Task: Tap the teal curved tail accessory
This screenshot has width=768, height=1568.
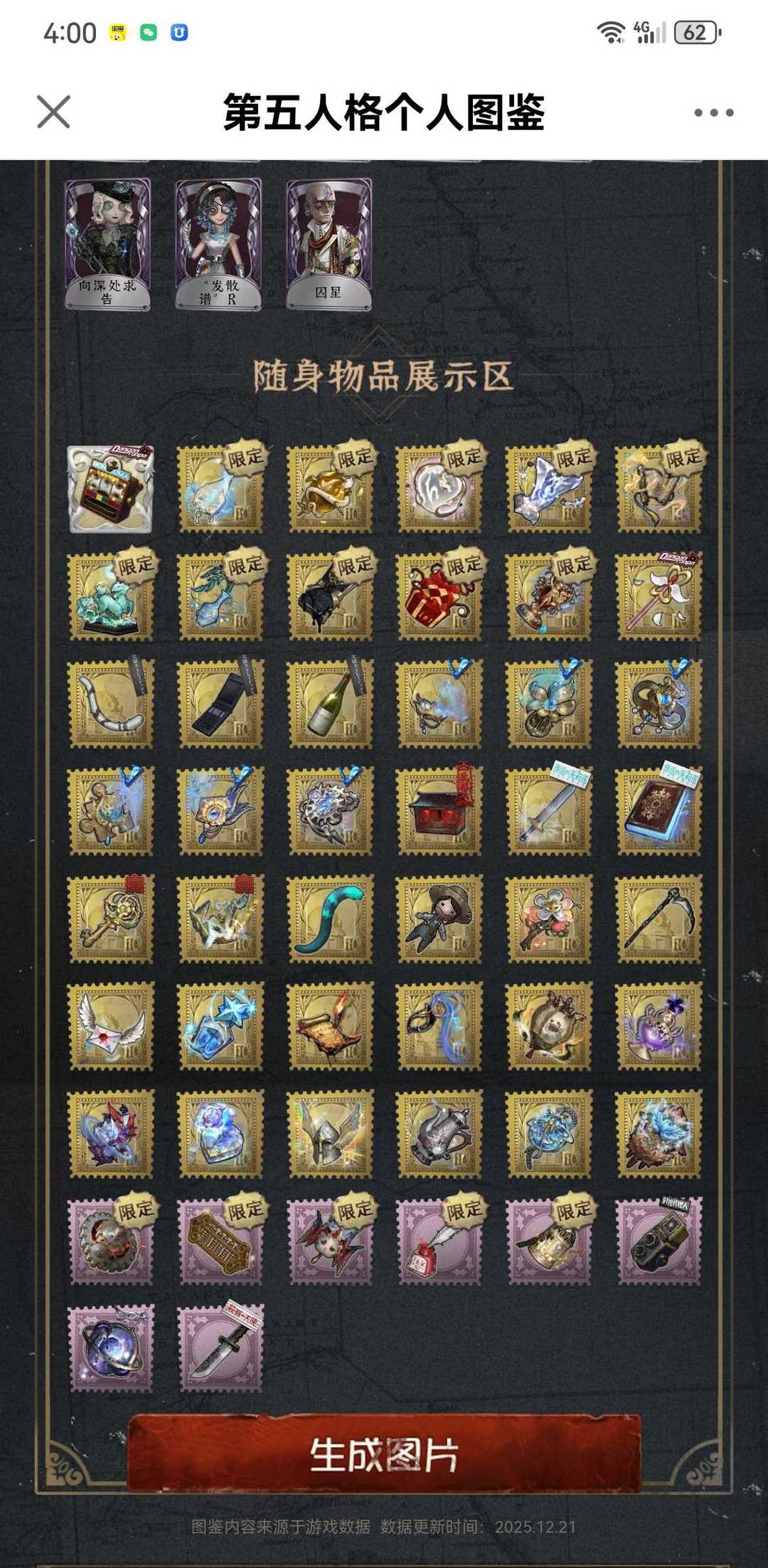Action: click(x=330, y=919)
